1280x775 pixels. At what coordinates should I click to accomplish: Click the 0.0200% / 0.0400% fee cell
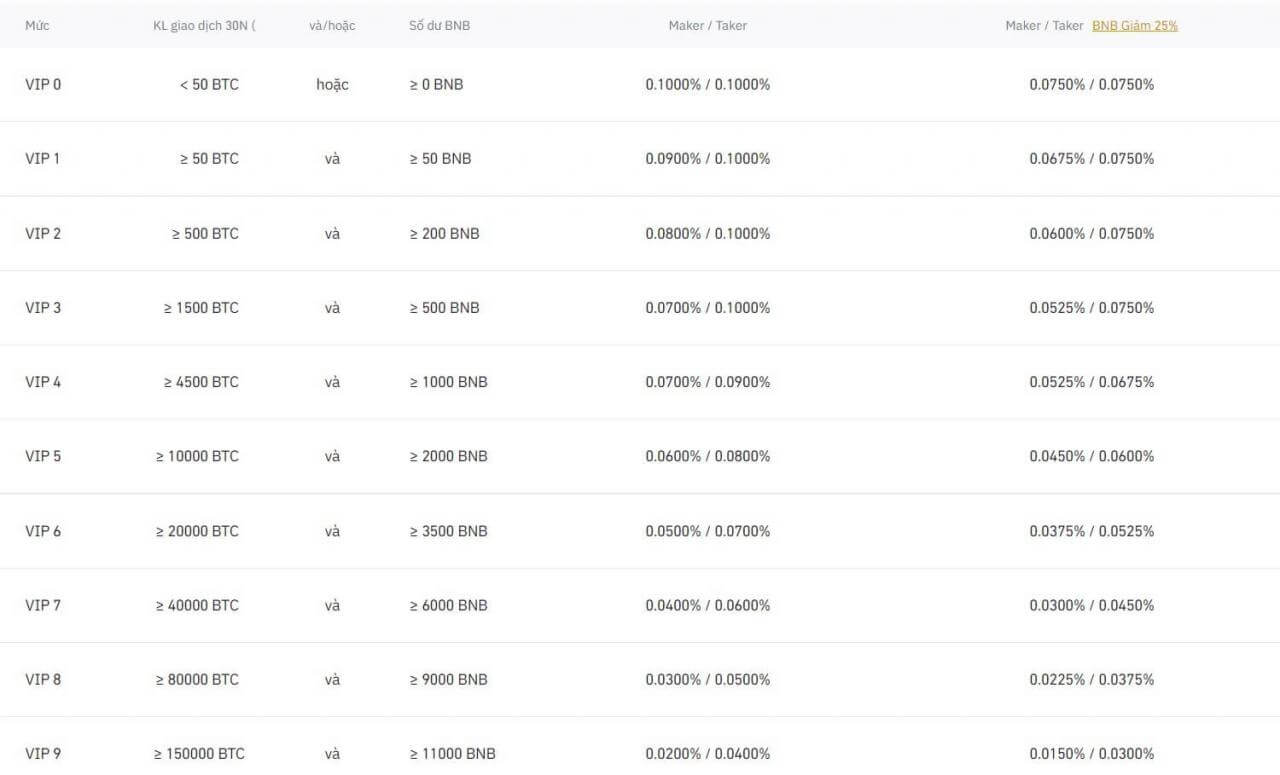(708, 754)
